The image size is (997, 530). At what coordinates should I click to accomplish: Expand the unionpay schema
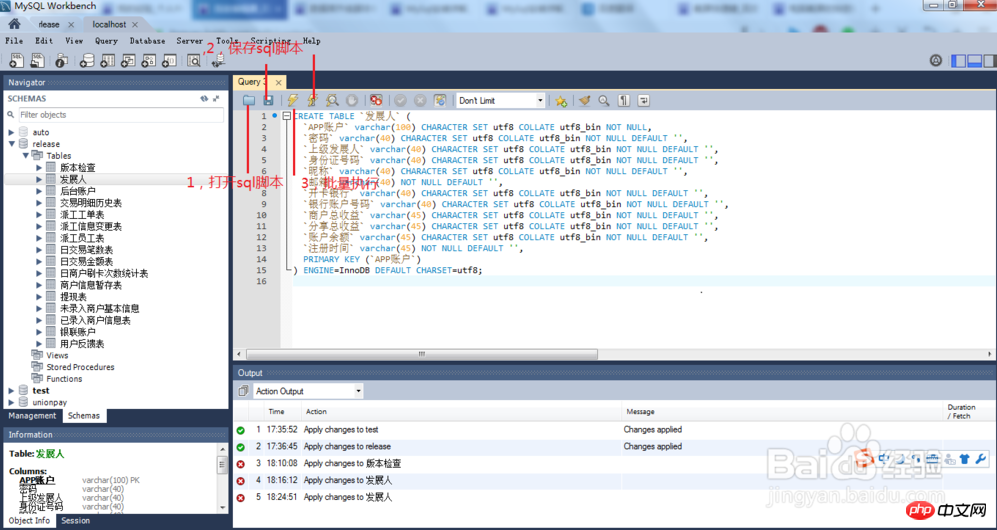(11, 402)
